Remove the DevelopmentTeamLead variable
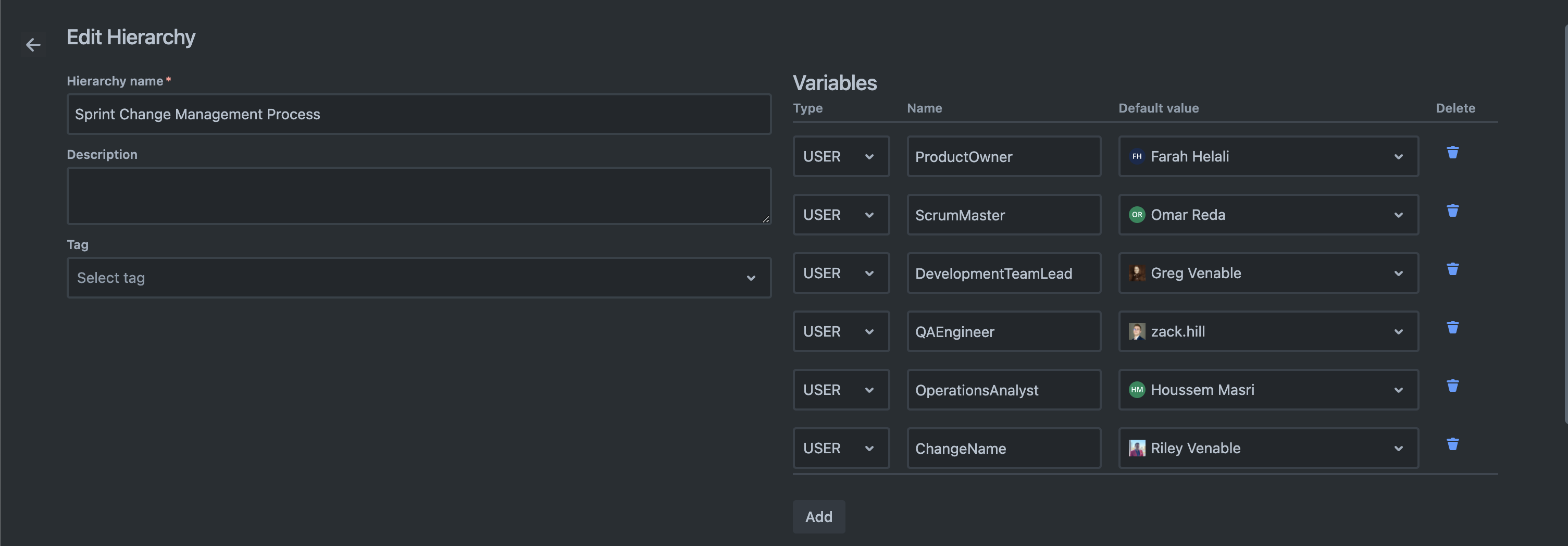Viewport: 1568px width, 546px height. [x=1452, y=269]
